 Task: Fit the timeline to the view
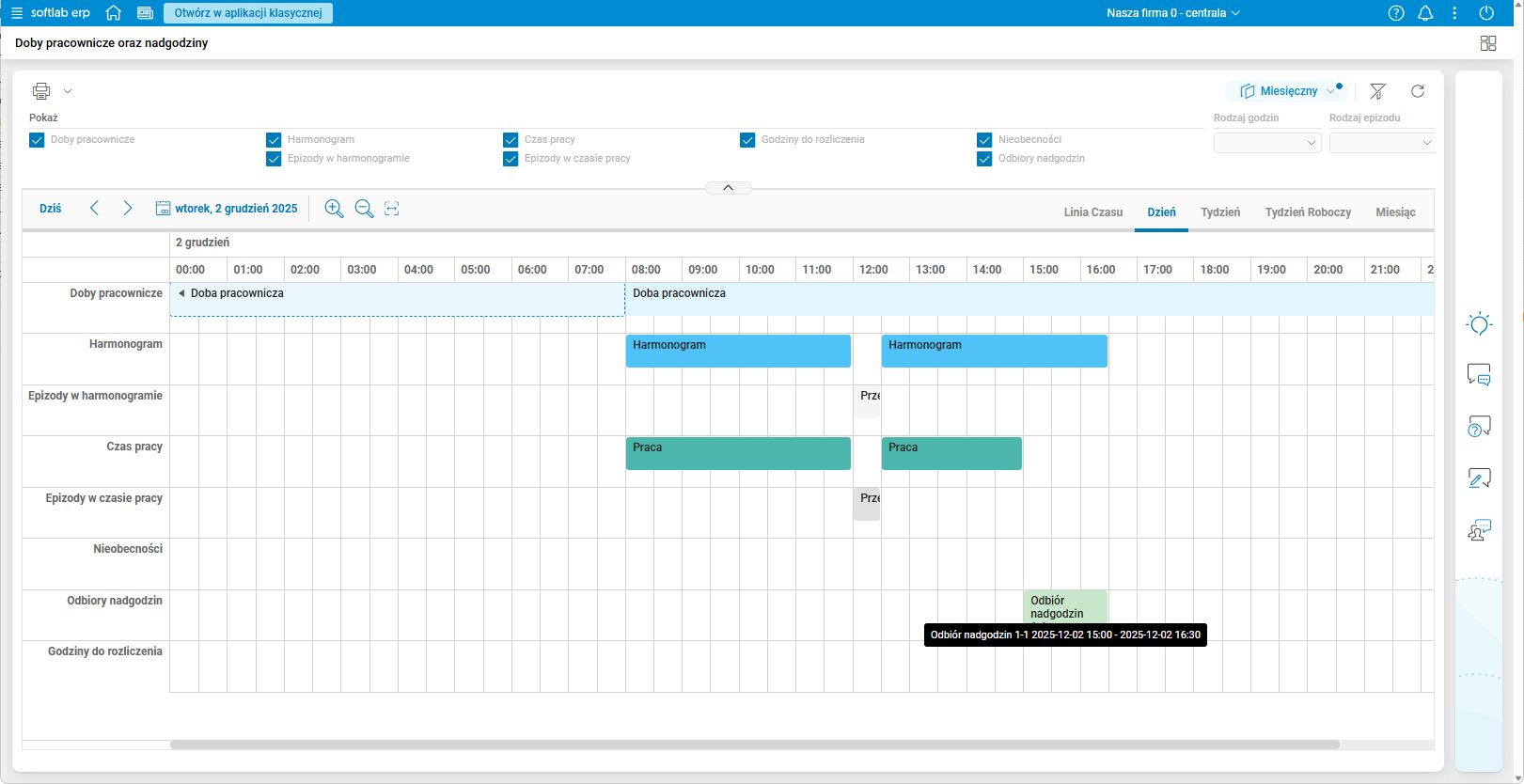(392, 209)
